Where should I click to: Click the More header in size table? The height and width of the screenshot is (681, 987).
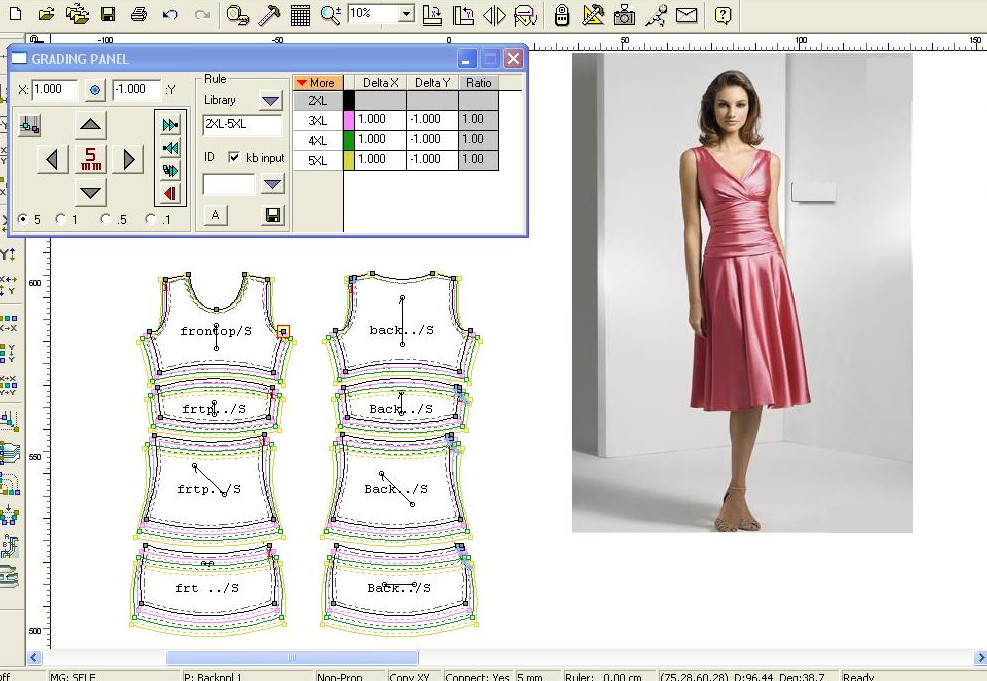pos(317,83)
